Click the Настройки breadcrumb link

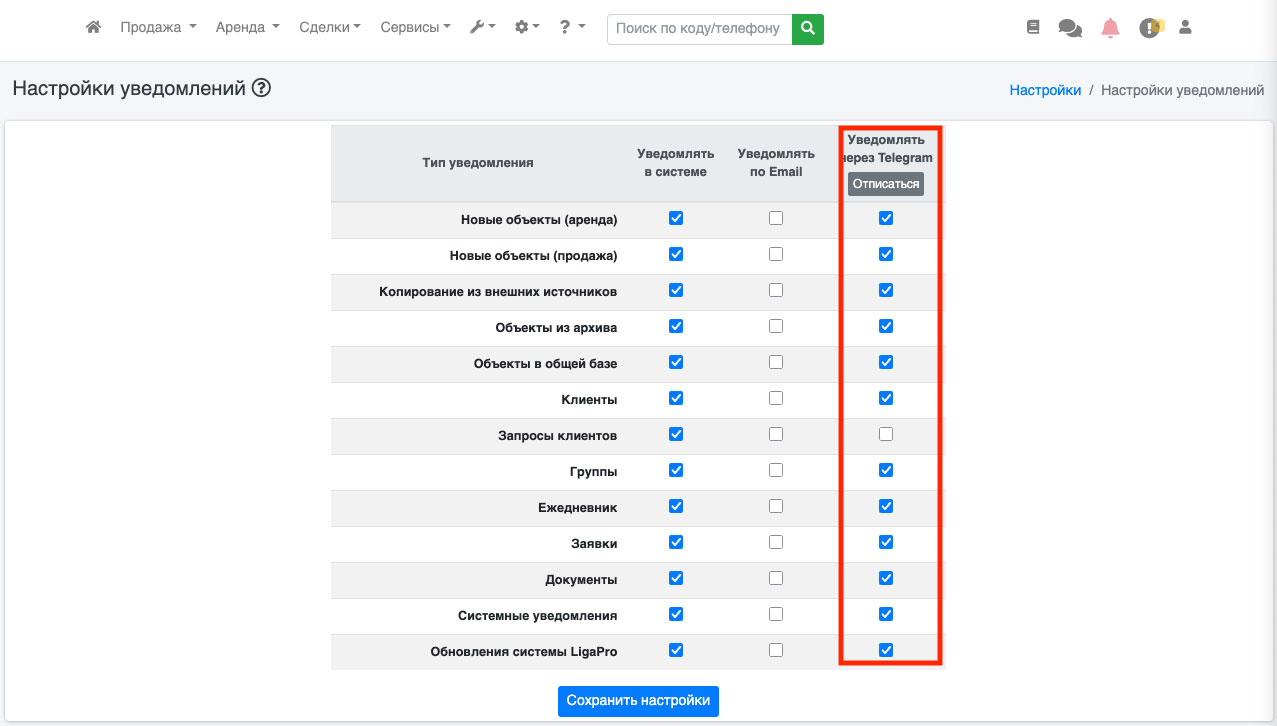point(1045,90)
